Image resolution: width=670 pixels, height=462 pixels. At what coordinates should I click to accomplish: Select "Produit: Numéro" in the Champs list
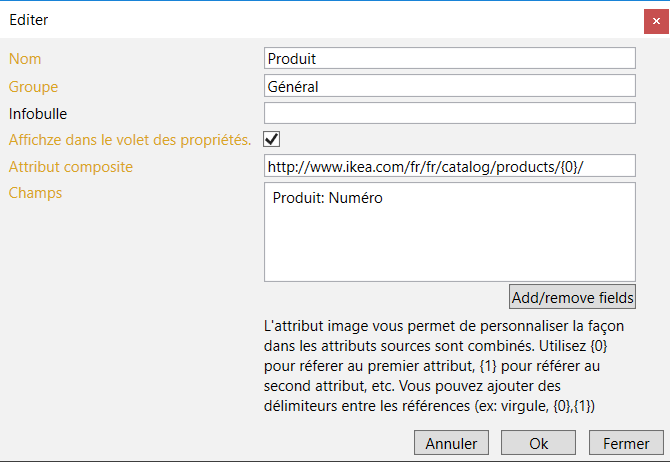tap(328, 198)
